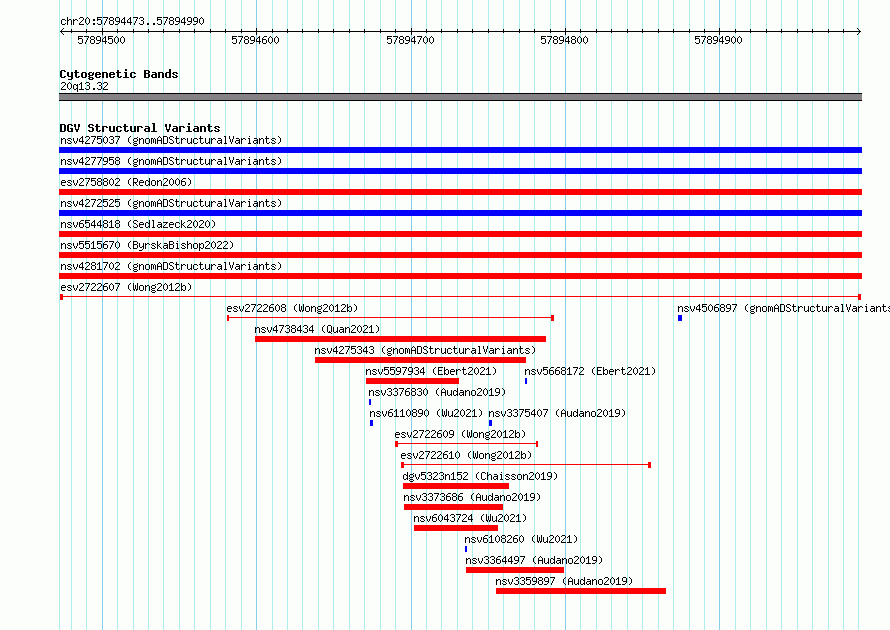Click the blue bar for nsv4277958
The height and width of the screenshot is (630, 890).
pos(460,171)
